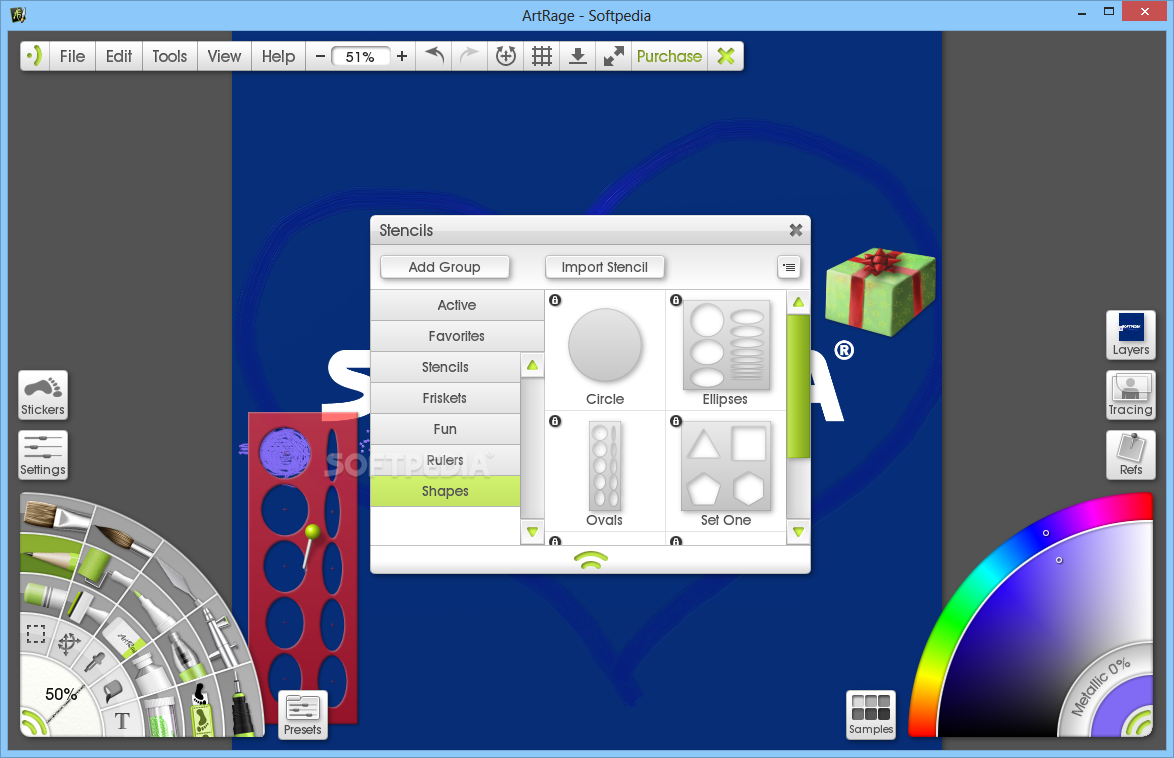Click the Purchase link

click(x=669, y=56)
